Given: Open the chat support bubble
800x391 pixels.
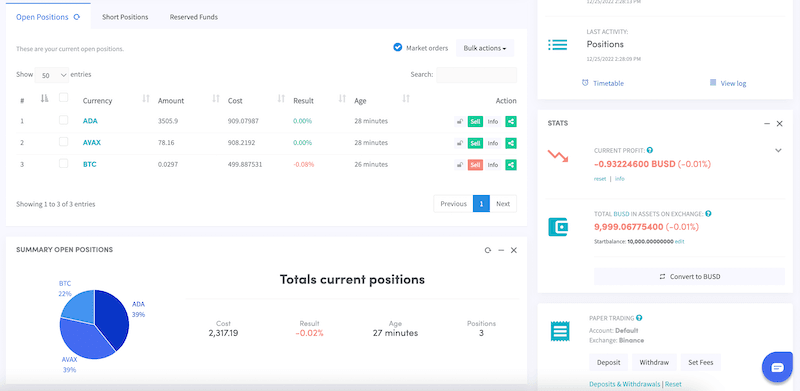Looking at the screenshot, I should 777,367.
